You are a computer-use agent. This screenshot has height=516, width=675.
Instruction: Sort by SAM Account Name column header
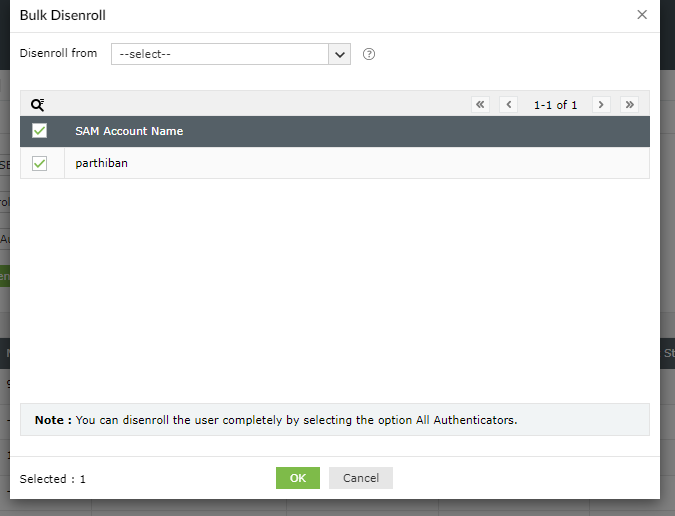[129, 131]
